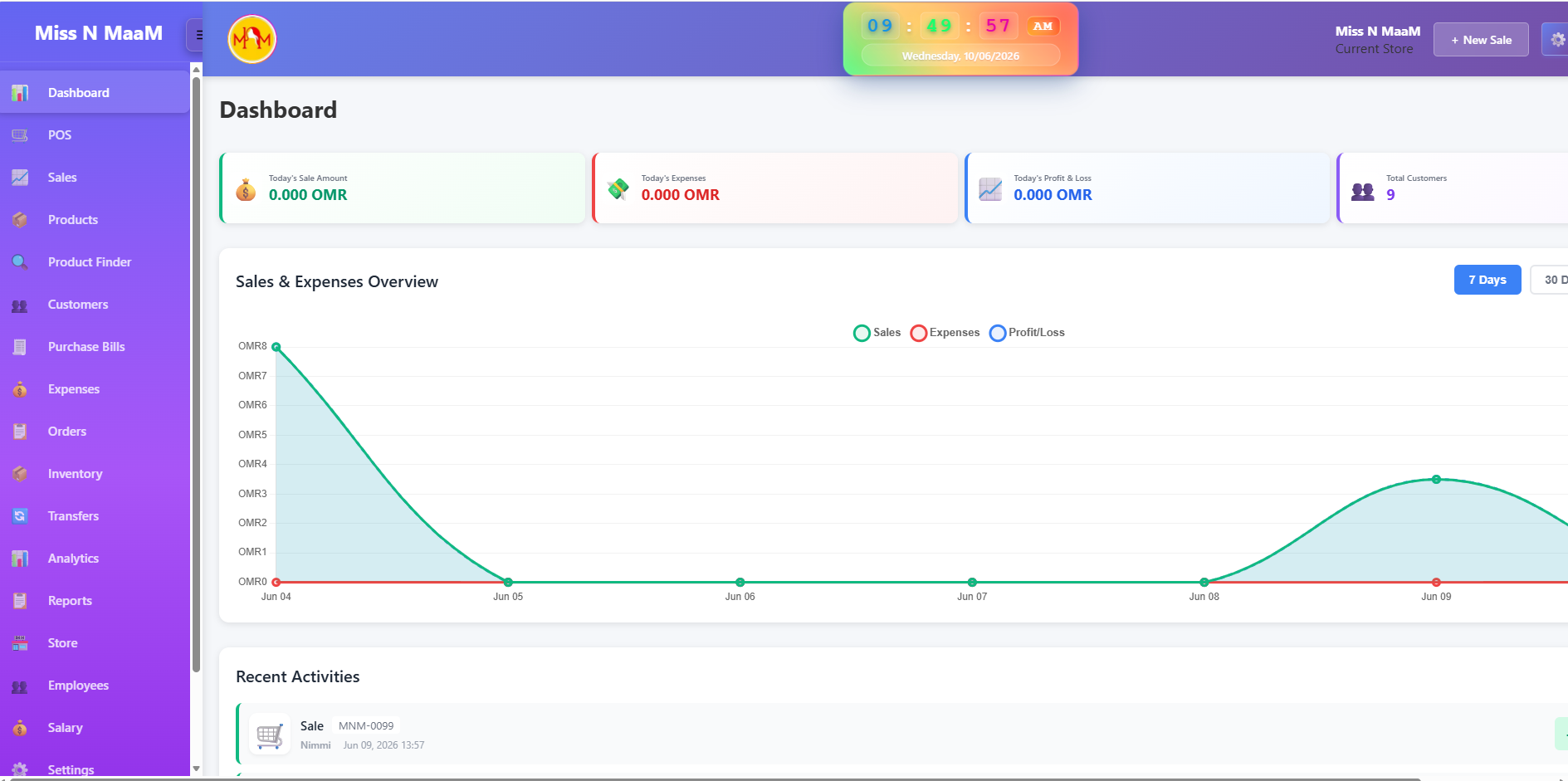The width and height of the screenshot is (1568, 781).
Task: Click the Analytics chart icon in sidebar
Action: [x=20, y=559]
